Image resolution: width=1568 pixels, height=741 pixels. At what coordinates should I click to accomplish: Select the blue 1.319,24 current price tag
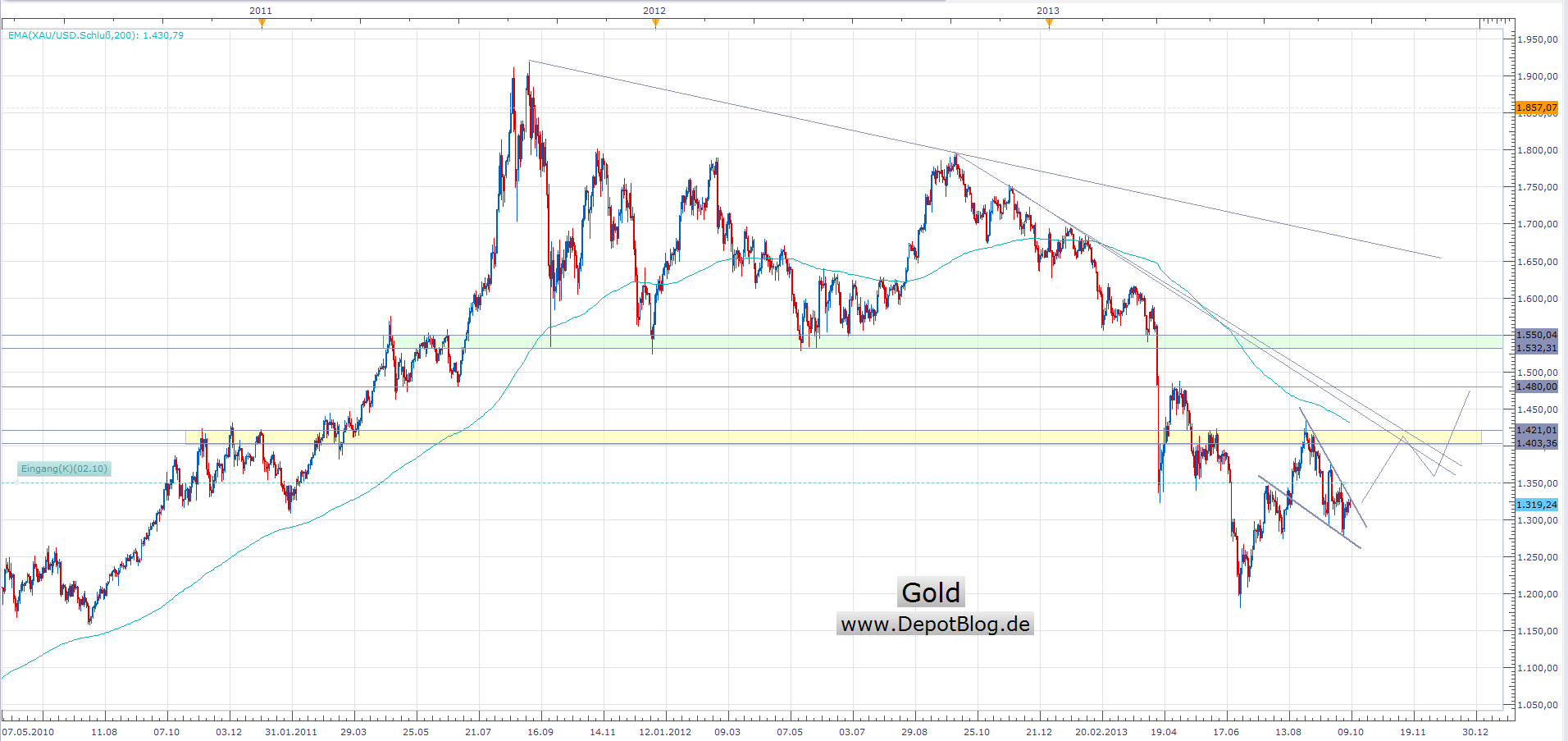1536,505
